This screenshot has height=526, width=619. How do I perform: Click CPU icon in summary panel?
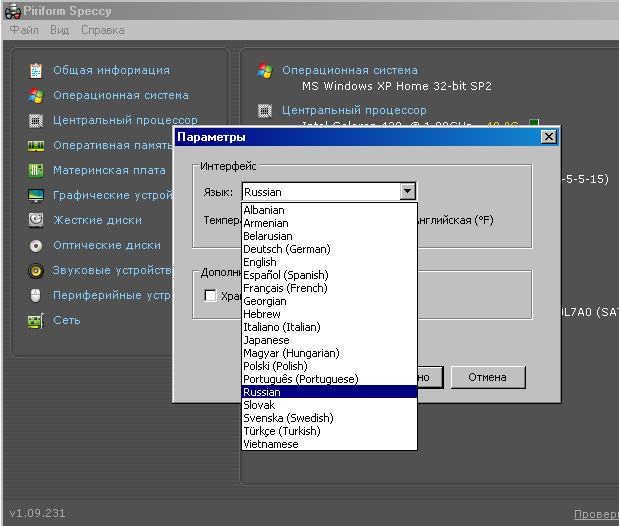(265, 111)
